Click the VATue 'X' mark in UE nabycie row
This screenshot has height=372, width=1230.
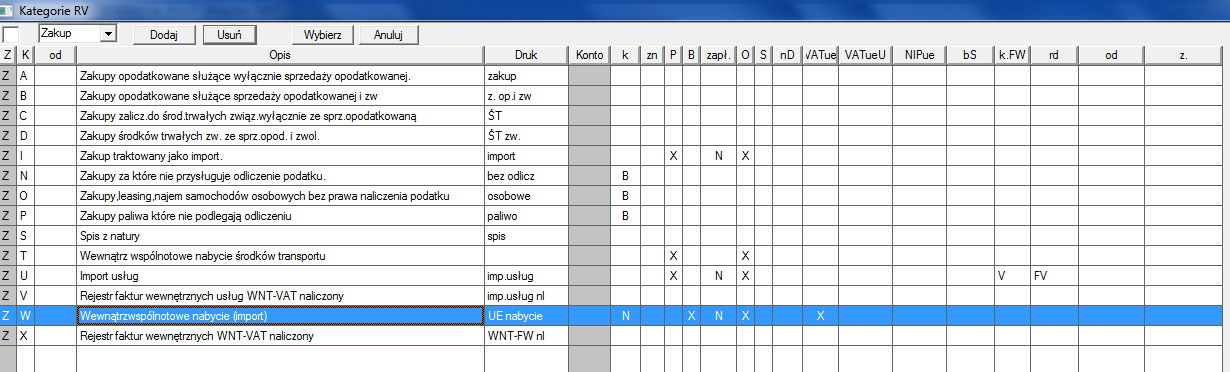pos(820,315)
